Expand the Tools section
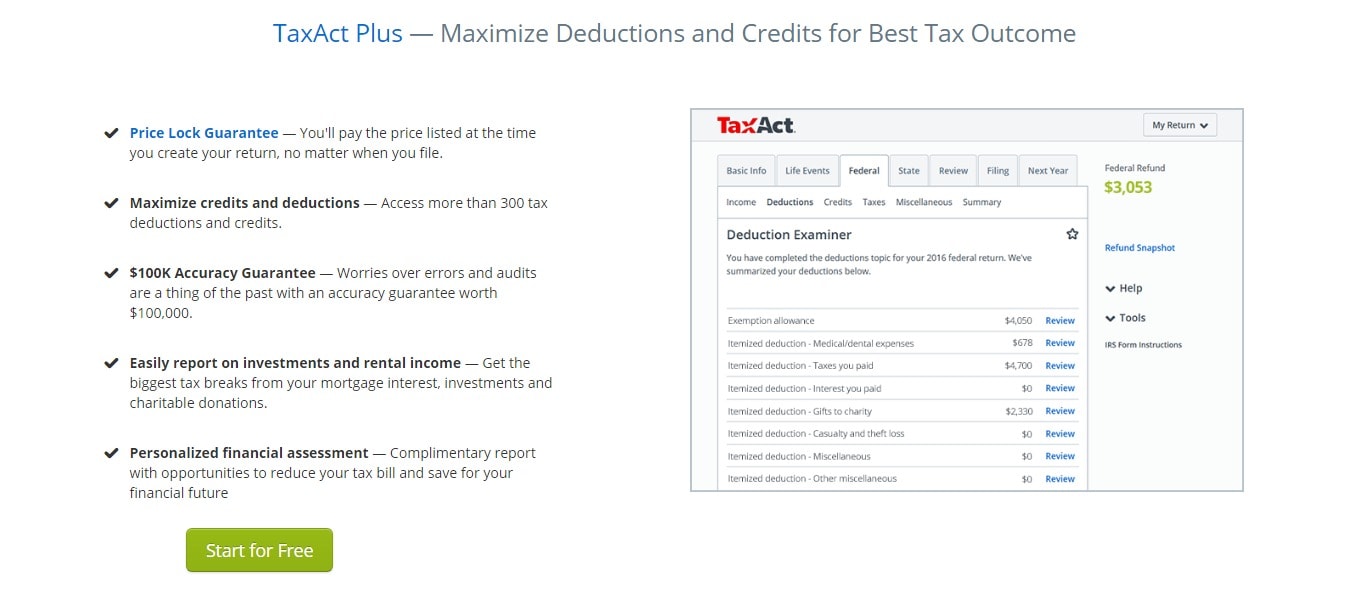This screenshot has height=596, width=1349. click(x=1126, y=318)
